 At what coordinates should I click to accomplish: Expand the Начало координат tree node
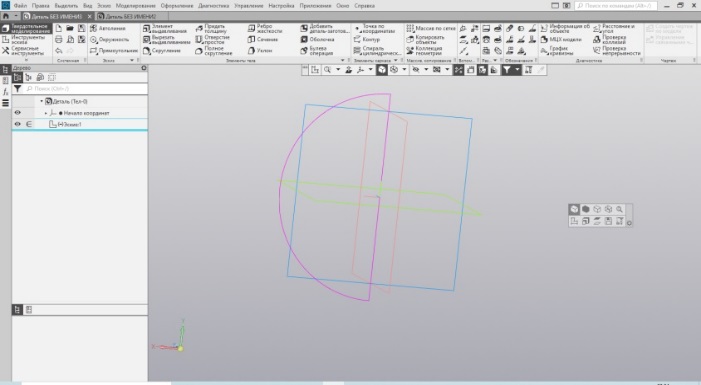point(46,113)
